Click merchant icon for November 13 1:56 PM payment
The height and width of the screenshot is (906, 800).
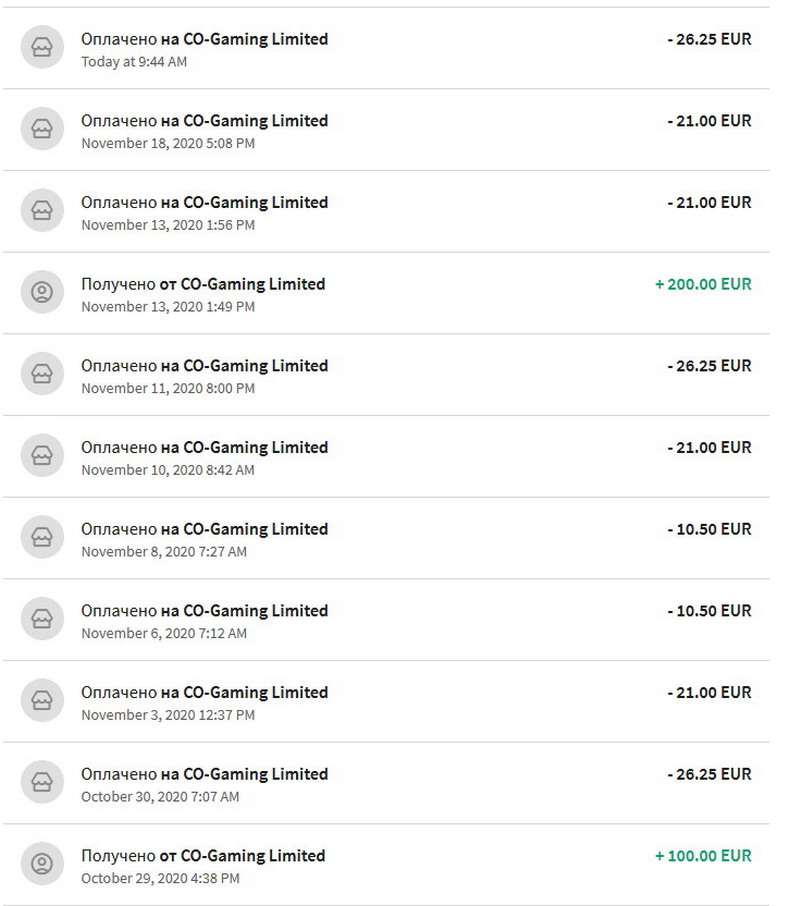tap(42, 211)
